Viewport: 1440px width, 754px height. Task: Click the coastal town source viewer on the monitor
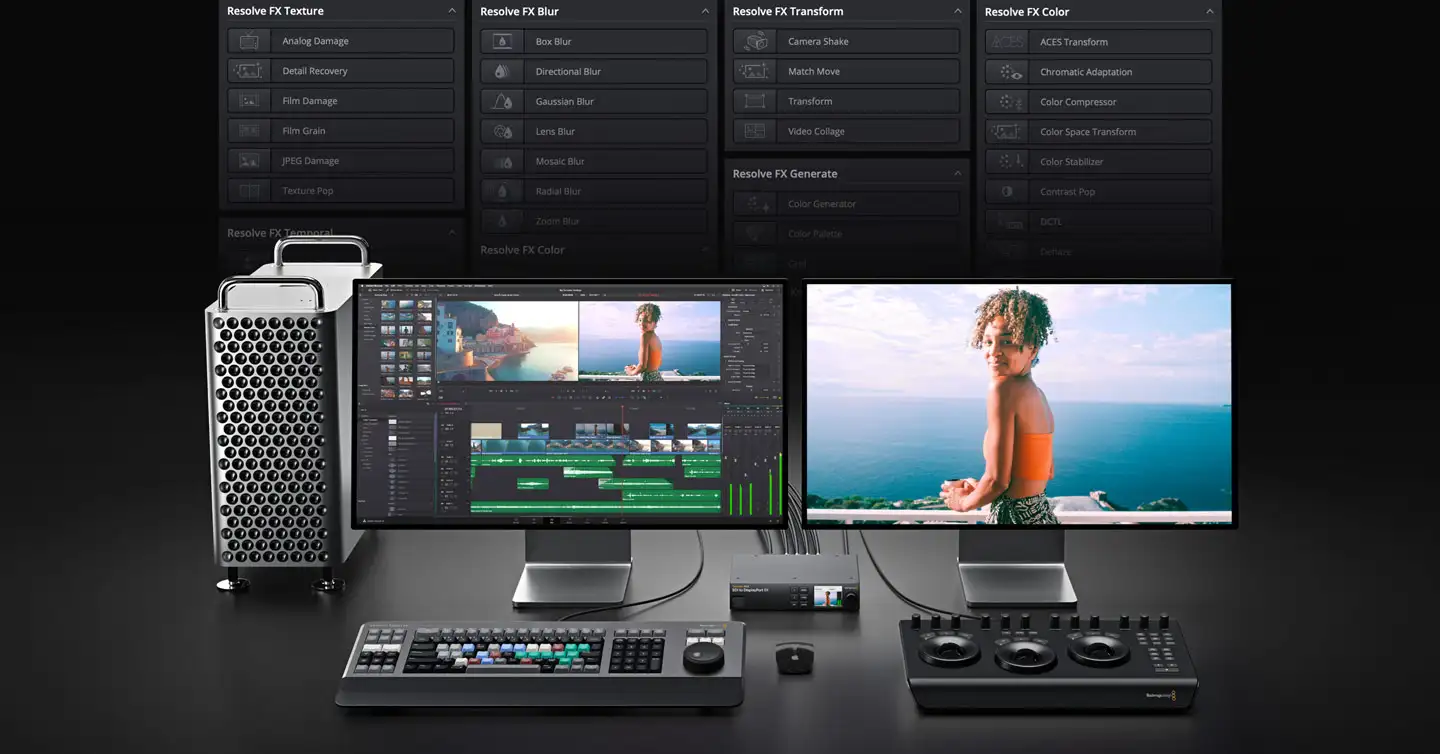coord(507,341)
